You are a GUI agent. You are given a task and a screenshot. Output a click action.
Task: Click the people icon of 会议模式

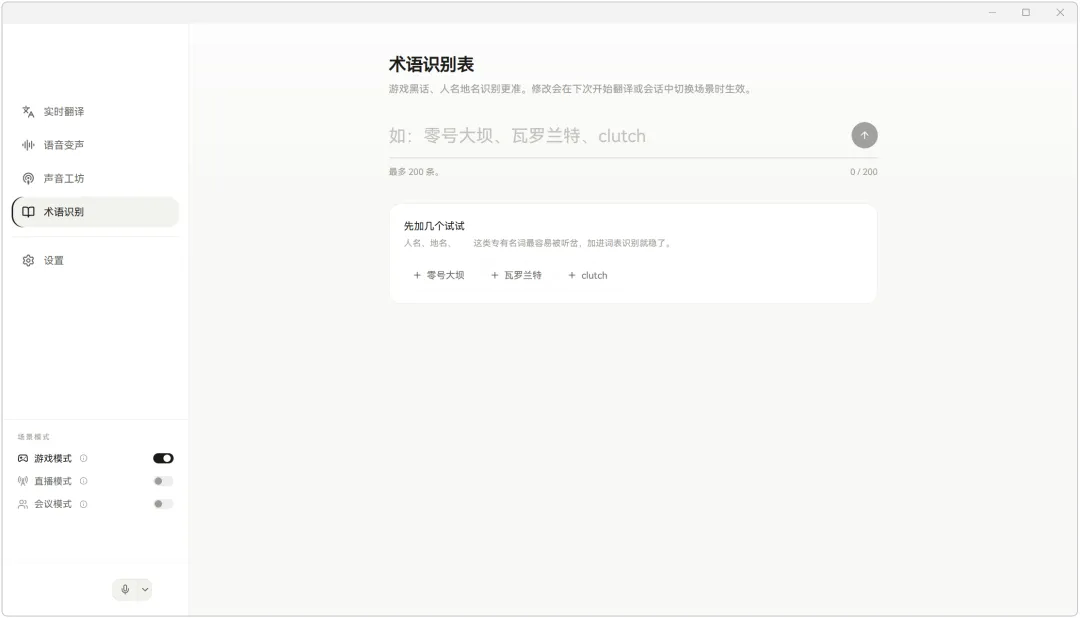click(x=23, y=504)
